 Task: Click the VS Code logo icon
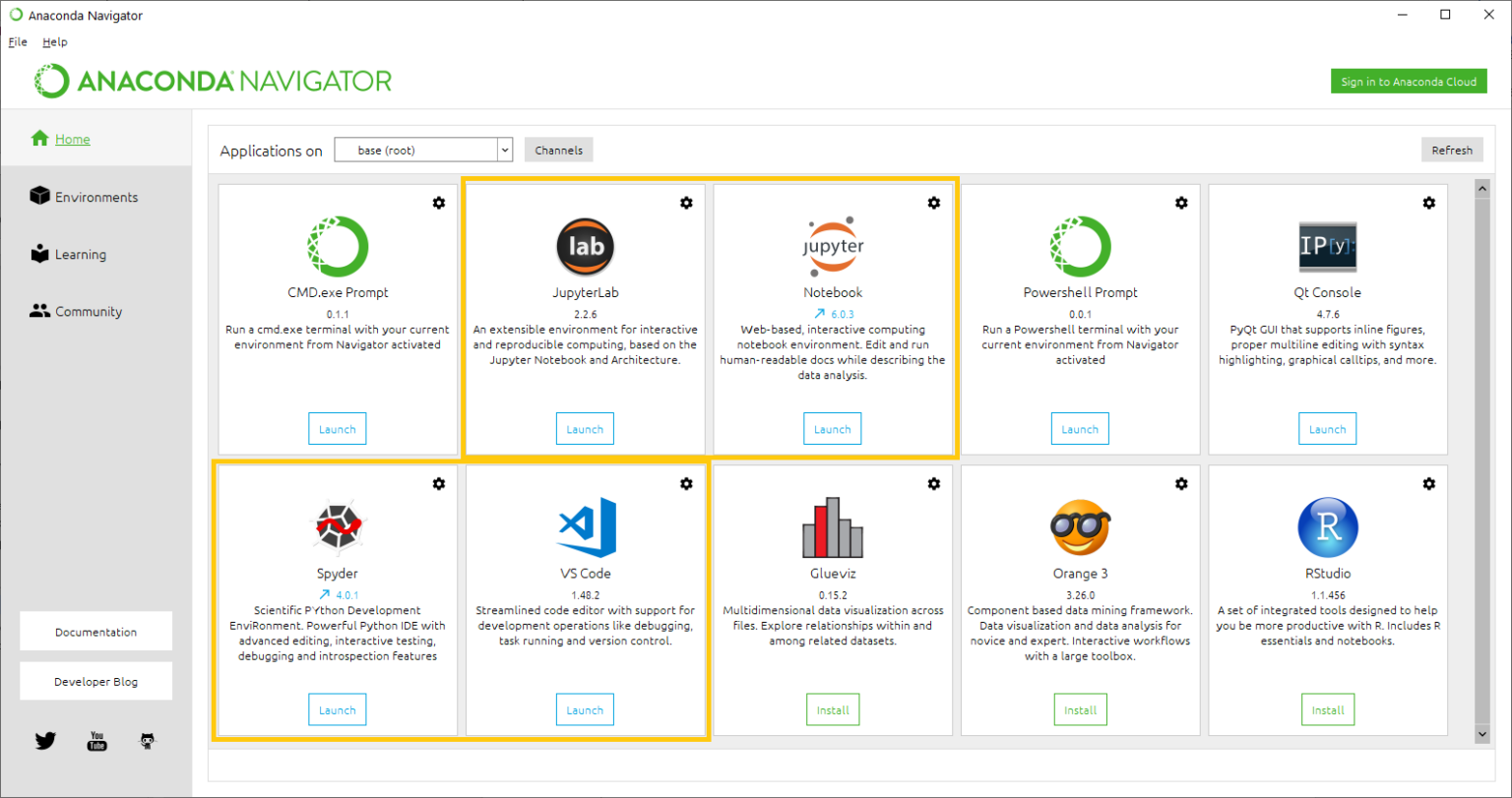585,526
